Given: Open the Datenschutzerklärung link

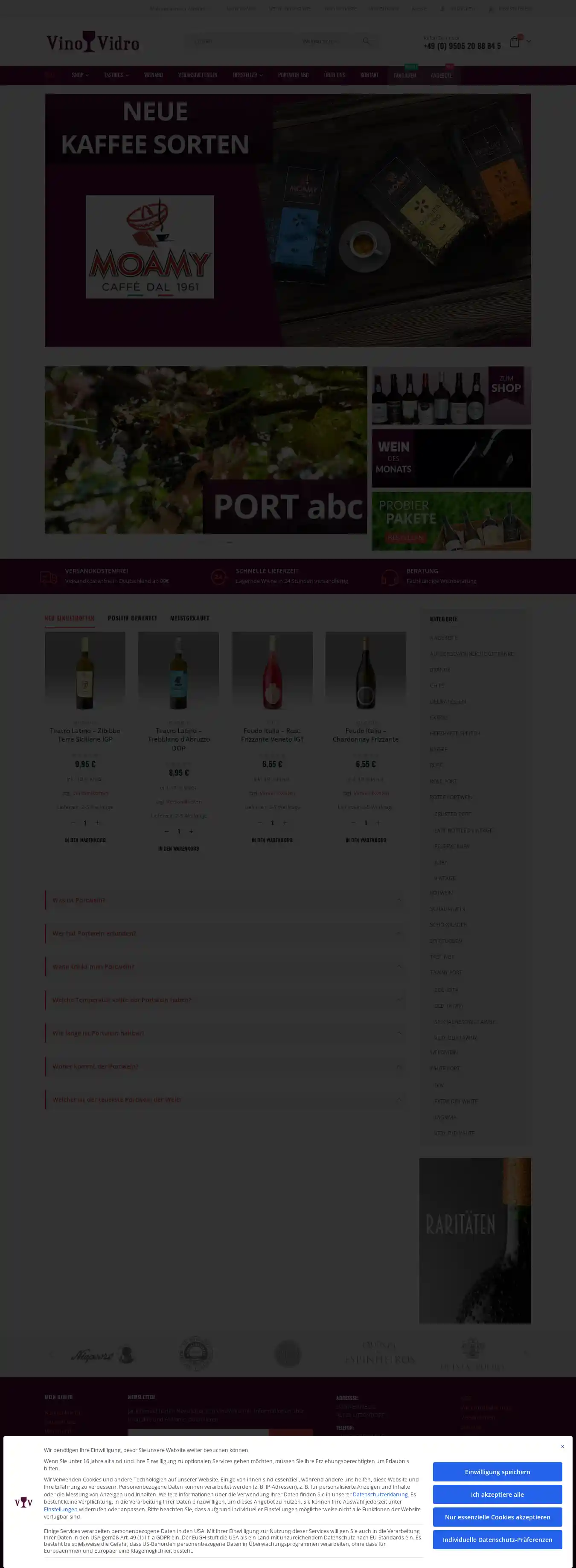Looking at the screenshot, I should (380, 1494).
